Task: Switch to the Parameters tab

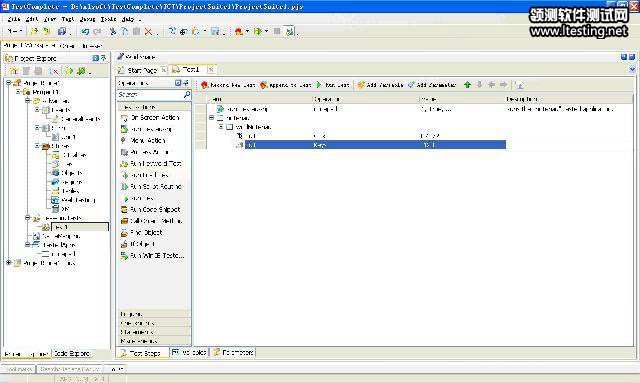Action: (233, 352)
